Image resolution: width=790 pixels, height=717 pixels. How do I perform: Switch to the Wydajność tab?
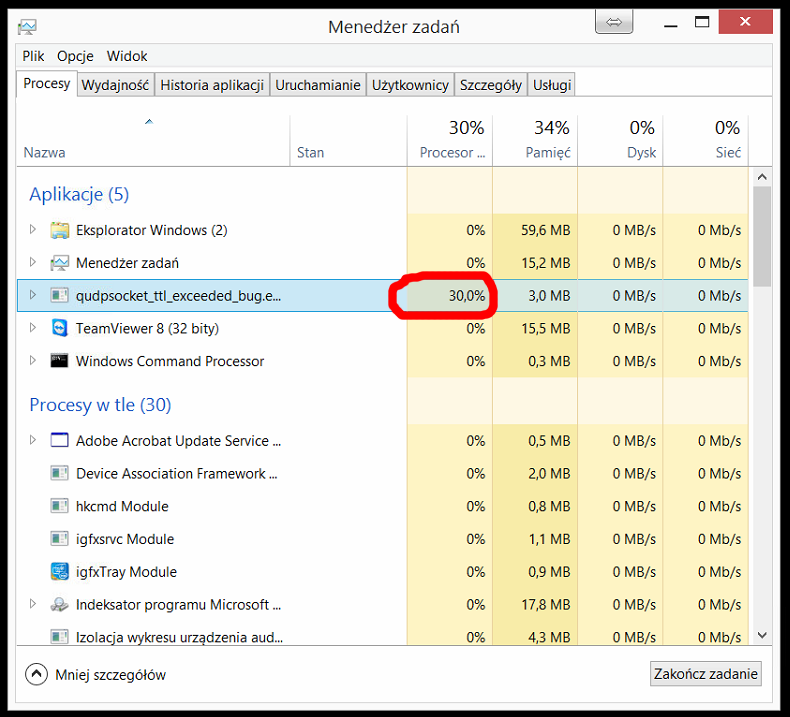[x=115, y=86]
